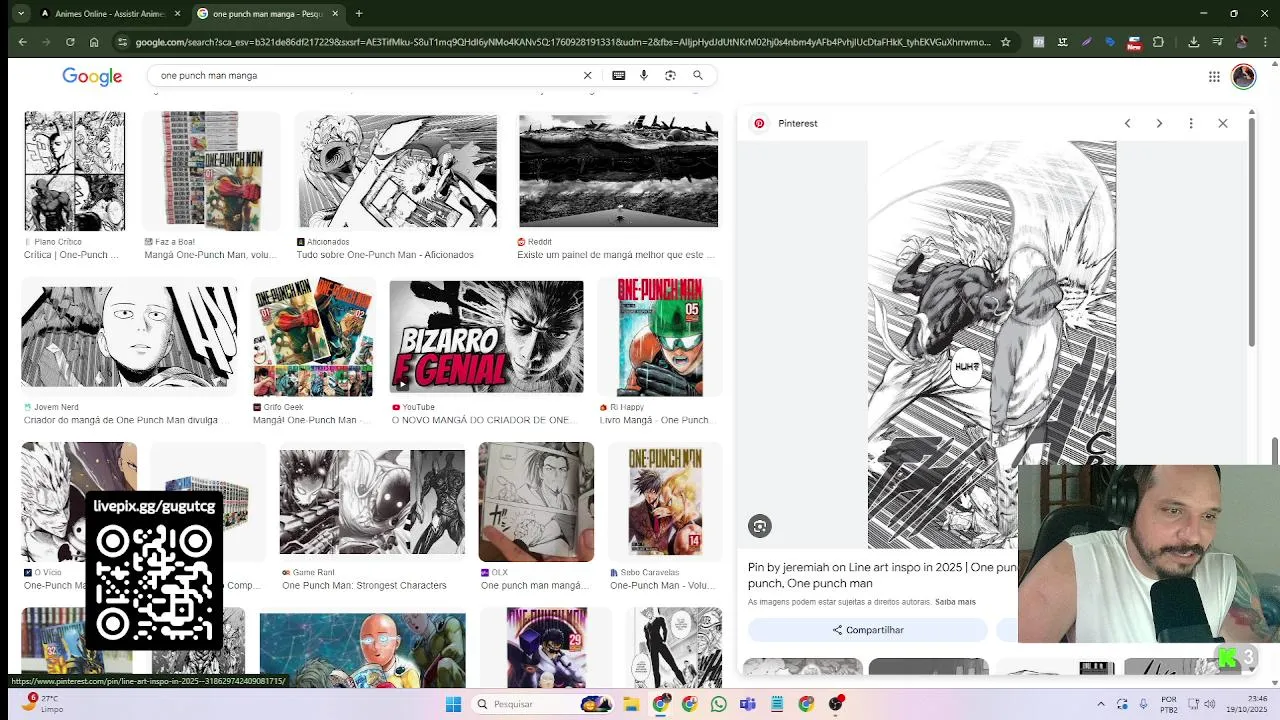Submit search with the magnifier icon
Image resolution: width=1280 pixels, height=720 pixels.
(x=698, y=75)
